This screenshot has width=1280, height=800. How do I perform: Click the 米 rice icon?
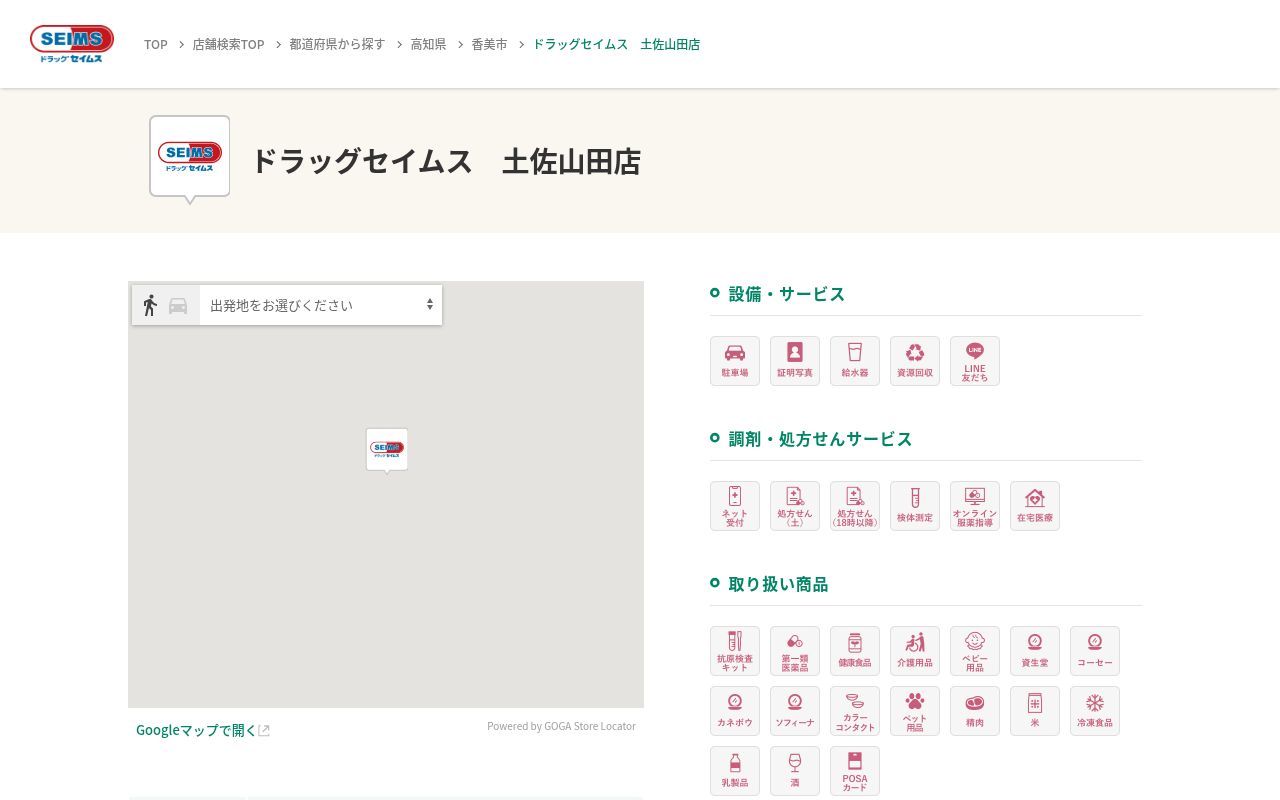[1035, 711]
